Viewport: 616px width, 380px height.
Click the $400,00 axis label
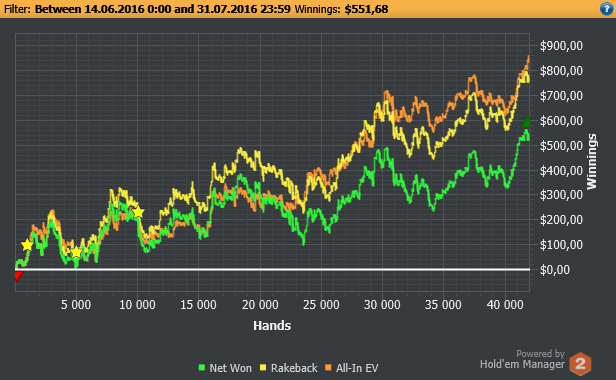(x=561, y=170)
